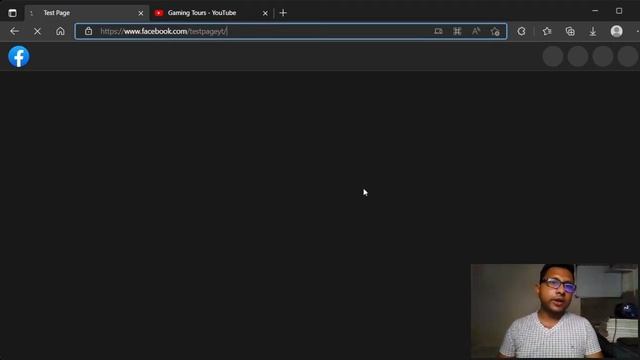Screen dimensions: 640x360
Task: Open Collections
Action: [x=570, y=31]
